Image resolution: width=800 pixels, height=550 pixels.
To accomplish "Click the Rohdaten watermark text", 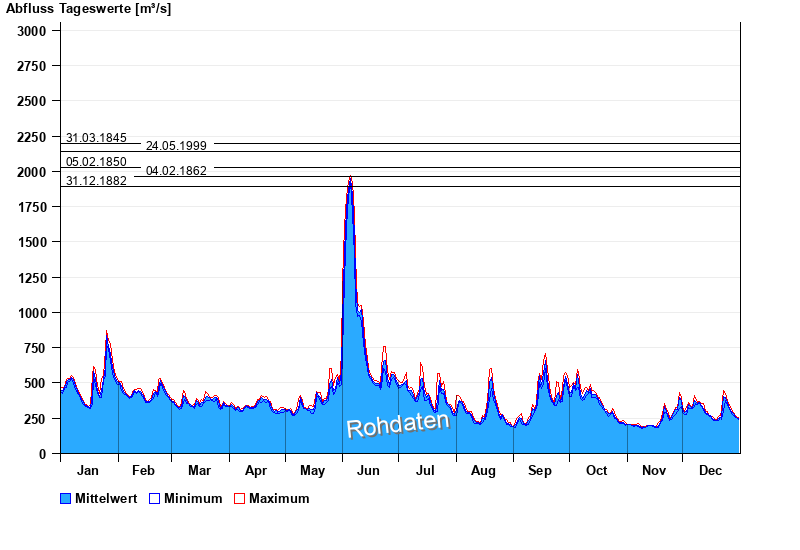I will tap(398, 424).
